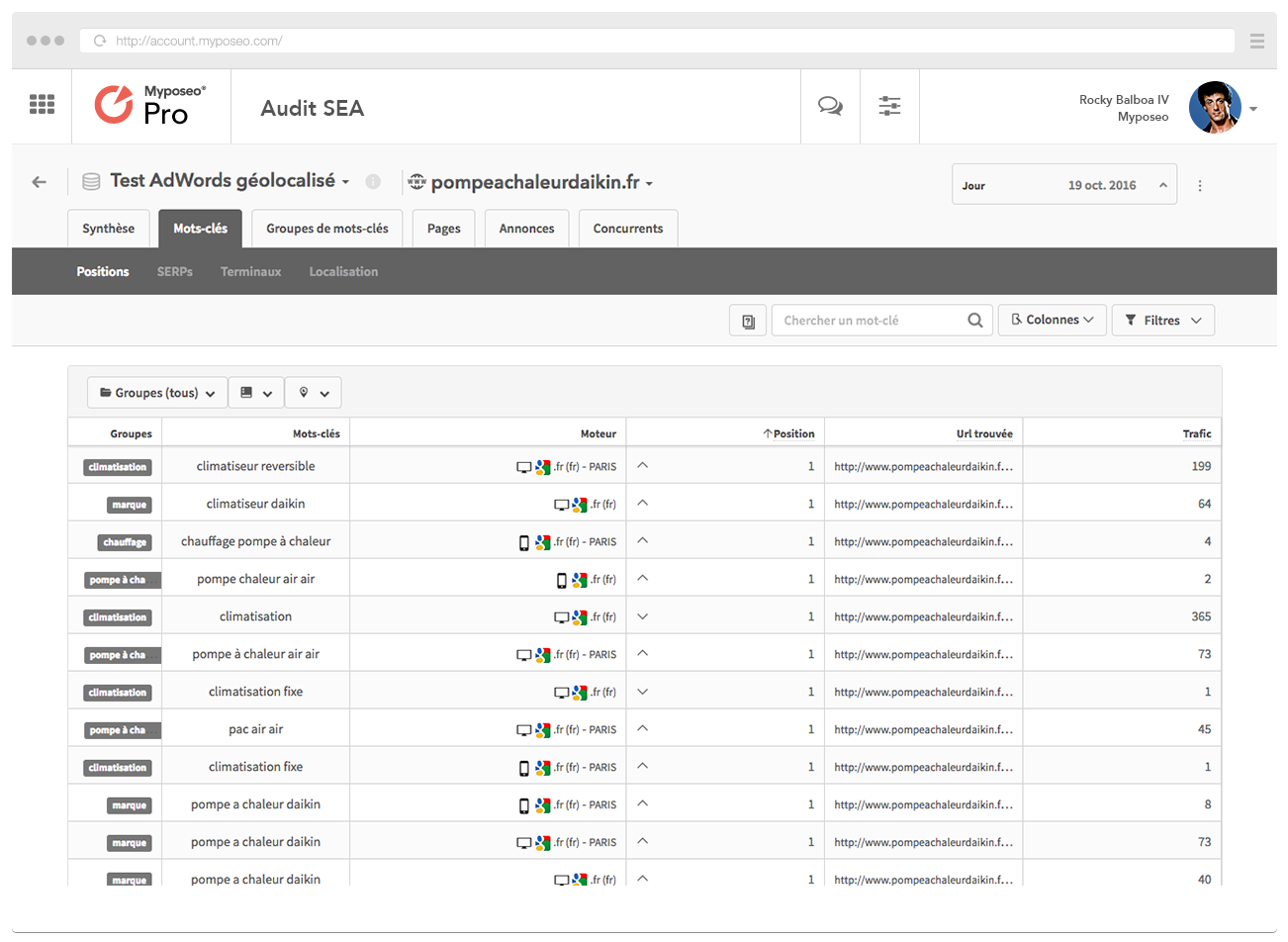Screen dimensions: 1288x942
Task: Open the chat messages icon
Action: (x=830, y=106)
